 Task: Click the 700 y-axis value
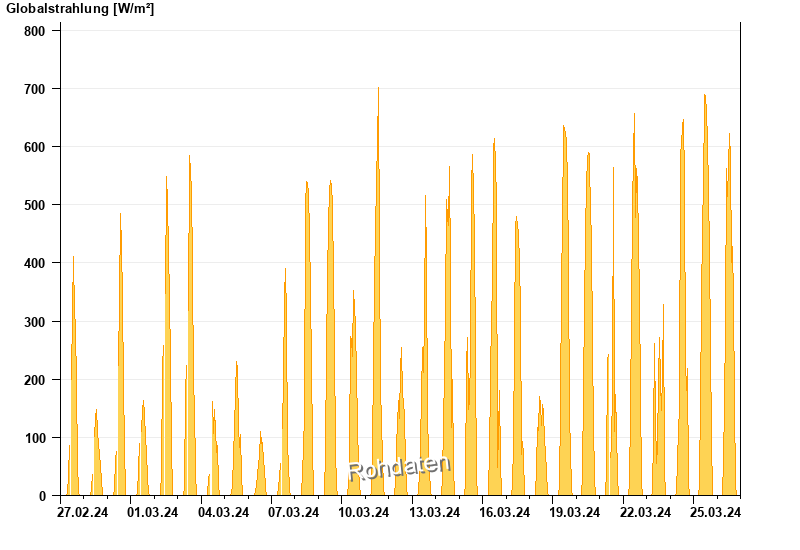click(35, 89)
